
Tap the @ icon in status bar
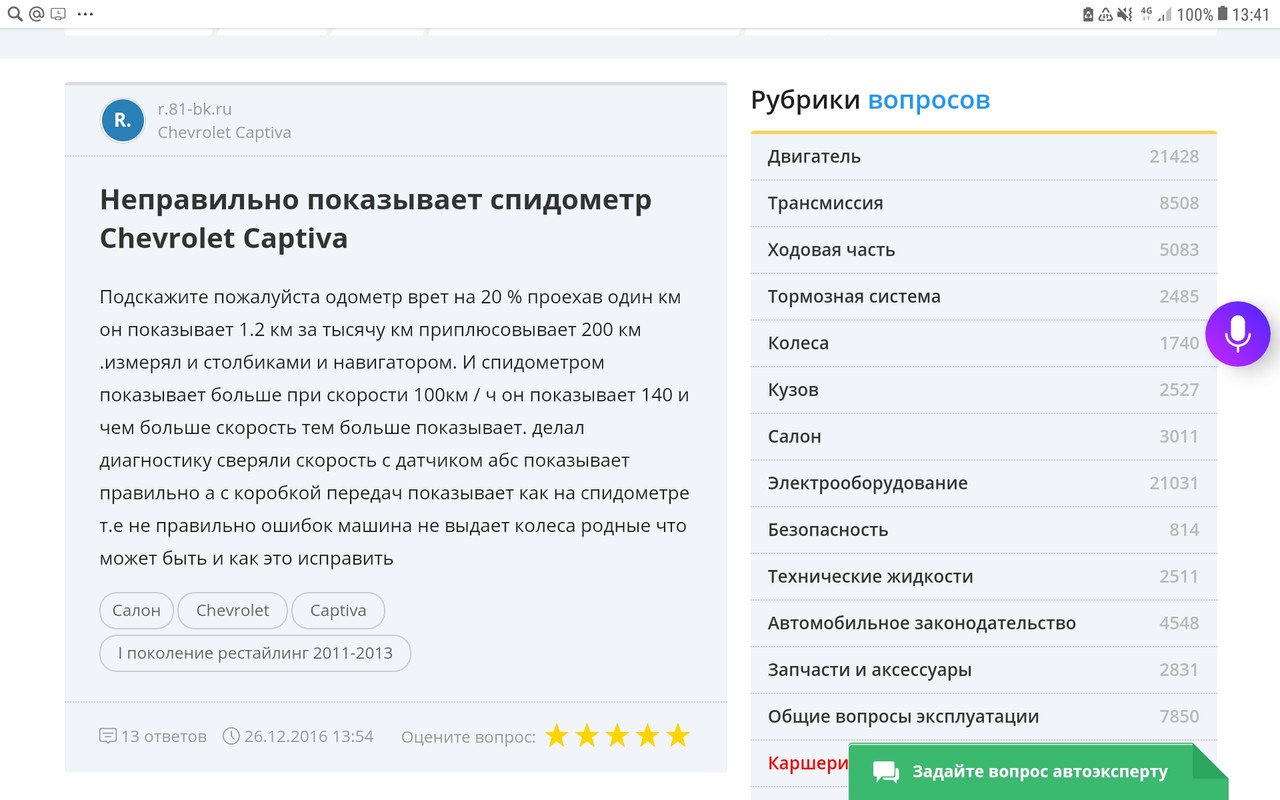[36, 14]
